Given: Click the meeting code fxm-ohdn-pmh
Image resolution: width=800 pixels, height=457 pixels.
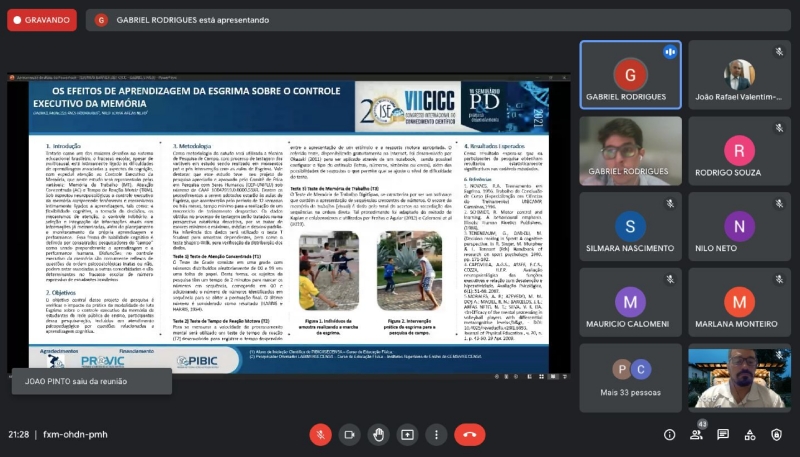Looking at the screenshot, I should coord(76,435).
